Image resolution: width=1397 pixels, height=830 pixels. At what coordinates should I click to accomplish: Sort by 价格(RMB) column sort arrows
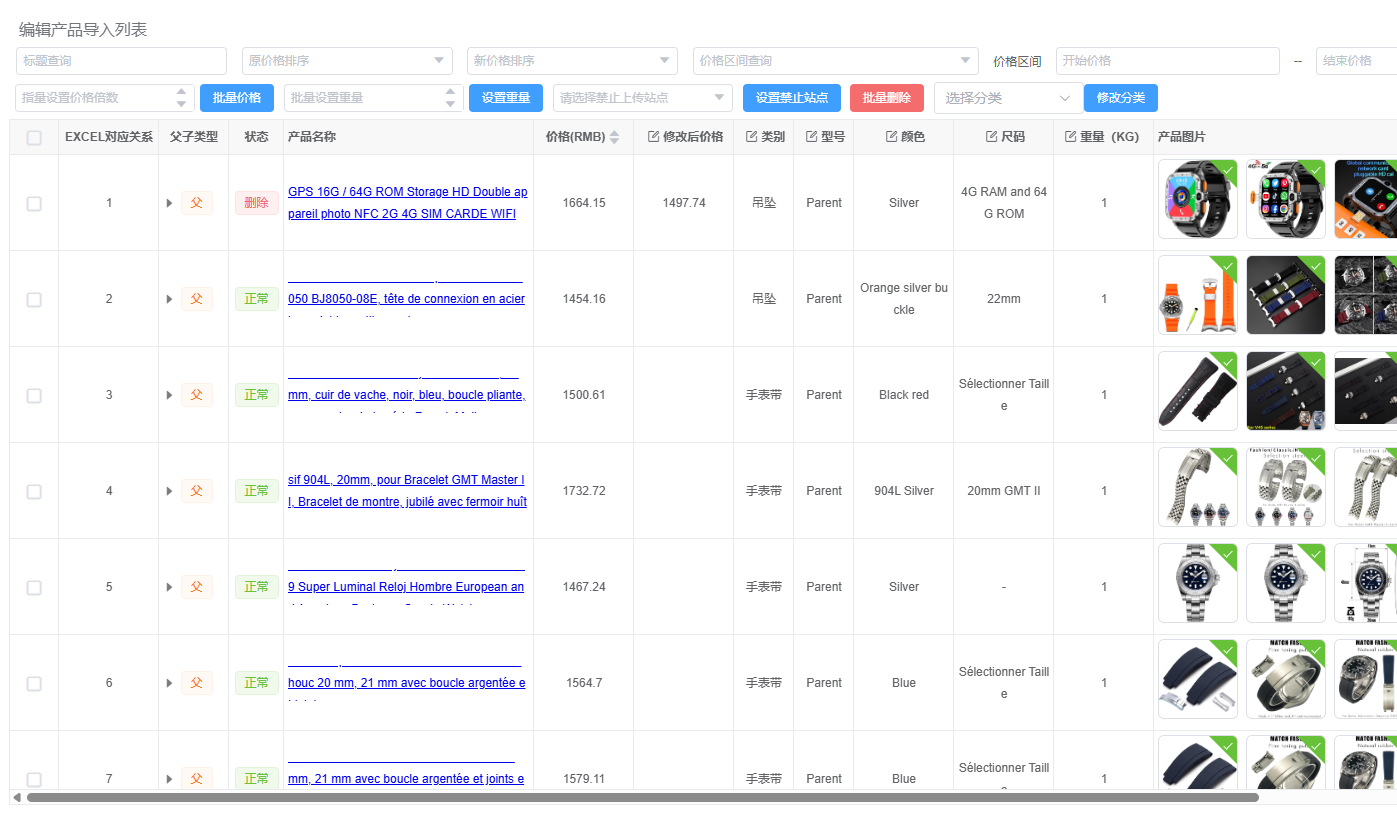tap(614, 137)
